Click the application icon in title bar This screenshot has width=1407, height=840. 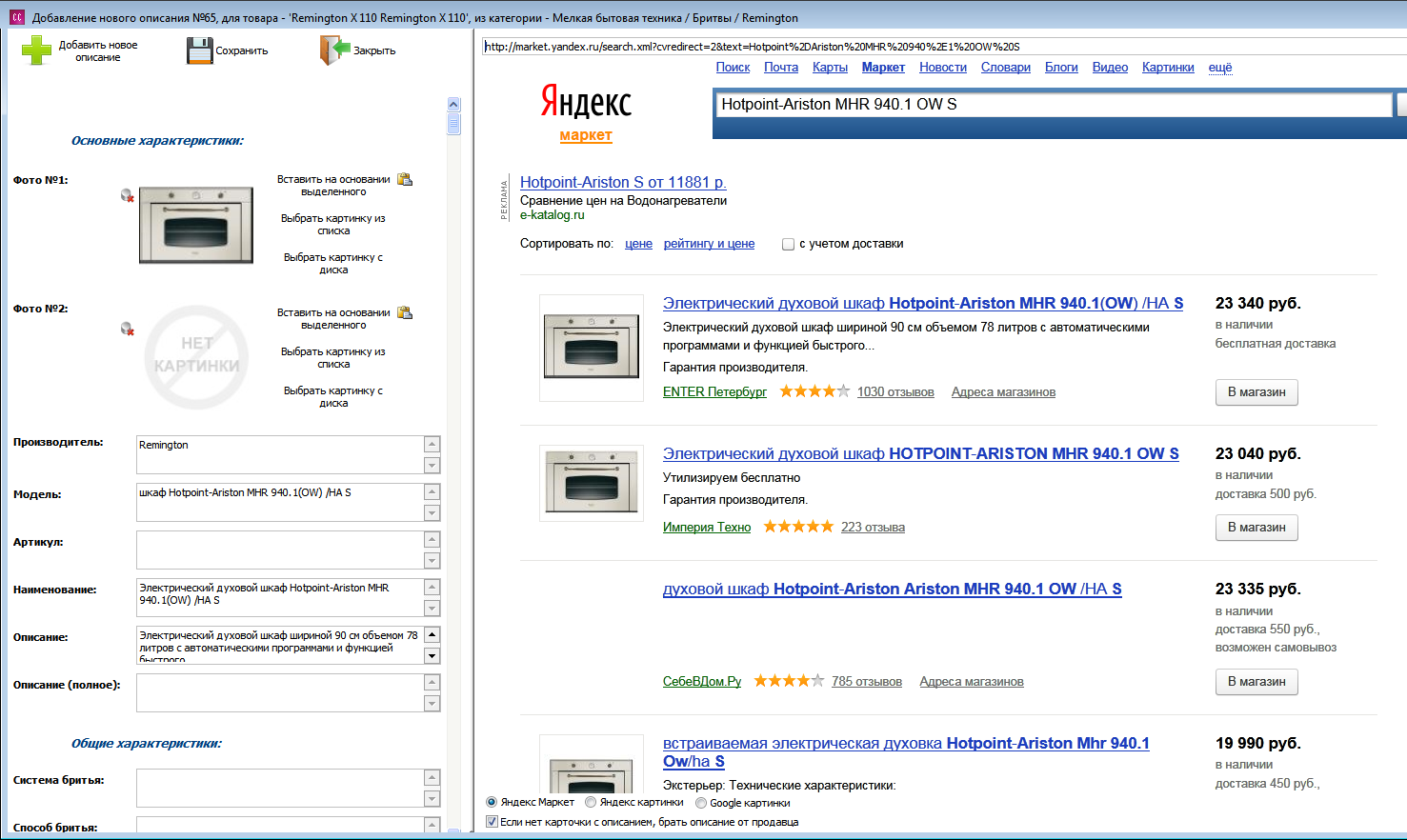coord(16,17)
